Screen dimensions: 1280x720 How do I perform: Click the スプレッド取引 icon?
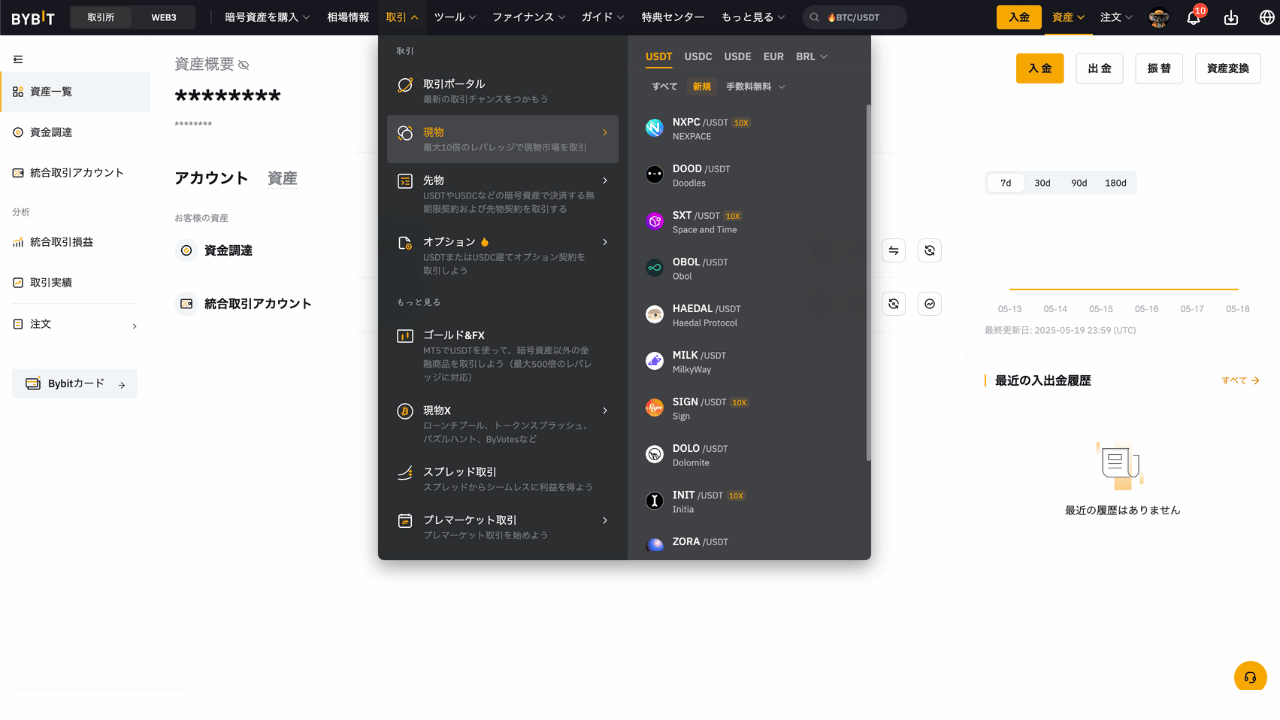tap(405, 473)
